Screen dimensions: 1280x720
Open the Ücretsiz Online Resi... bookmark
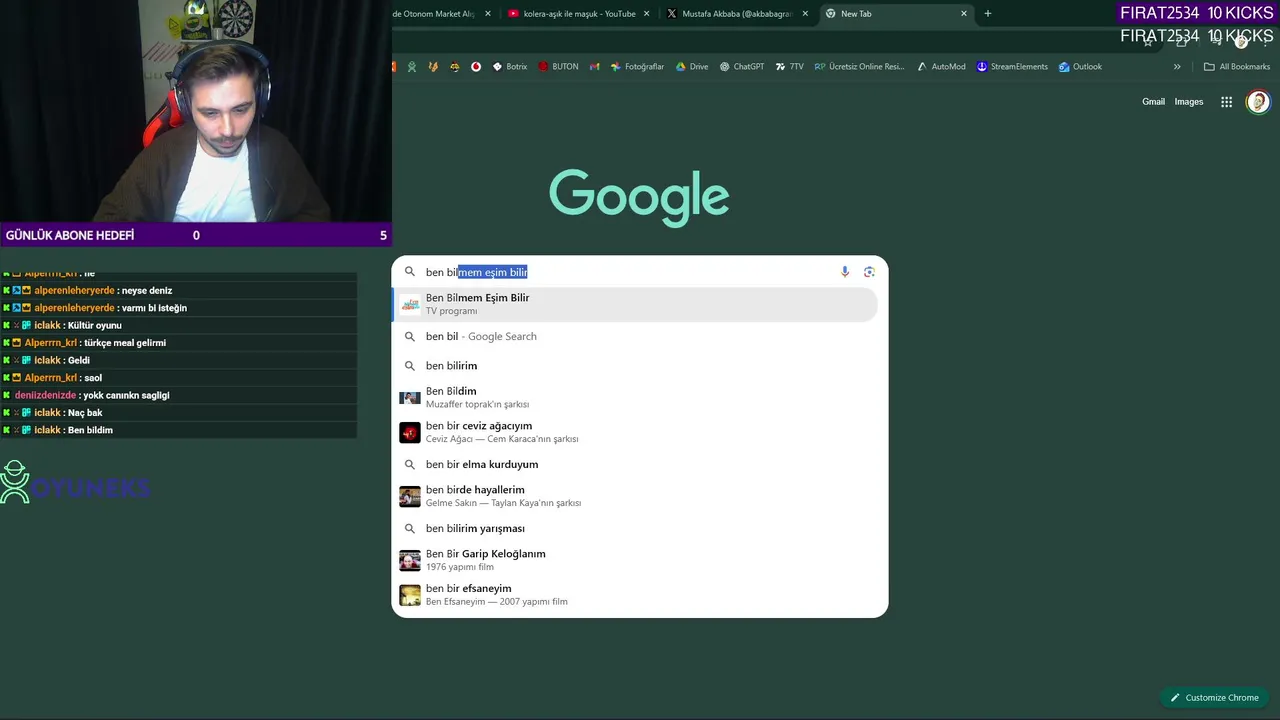[859, 67]
